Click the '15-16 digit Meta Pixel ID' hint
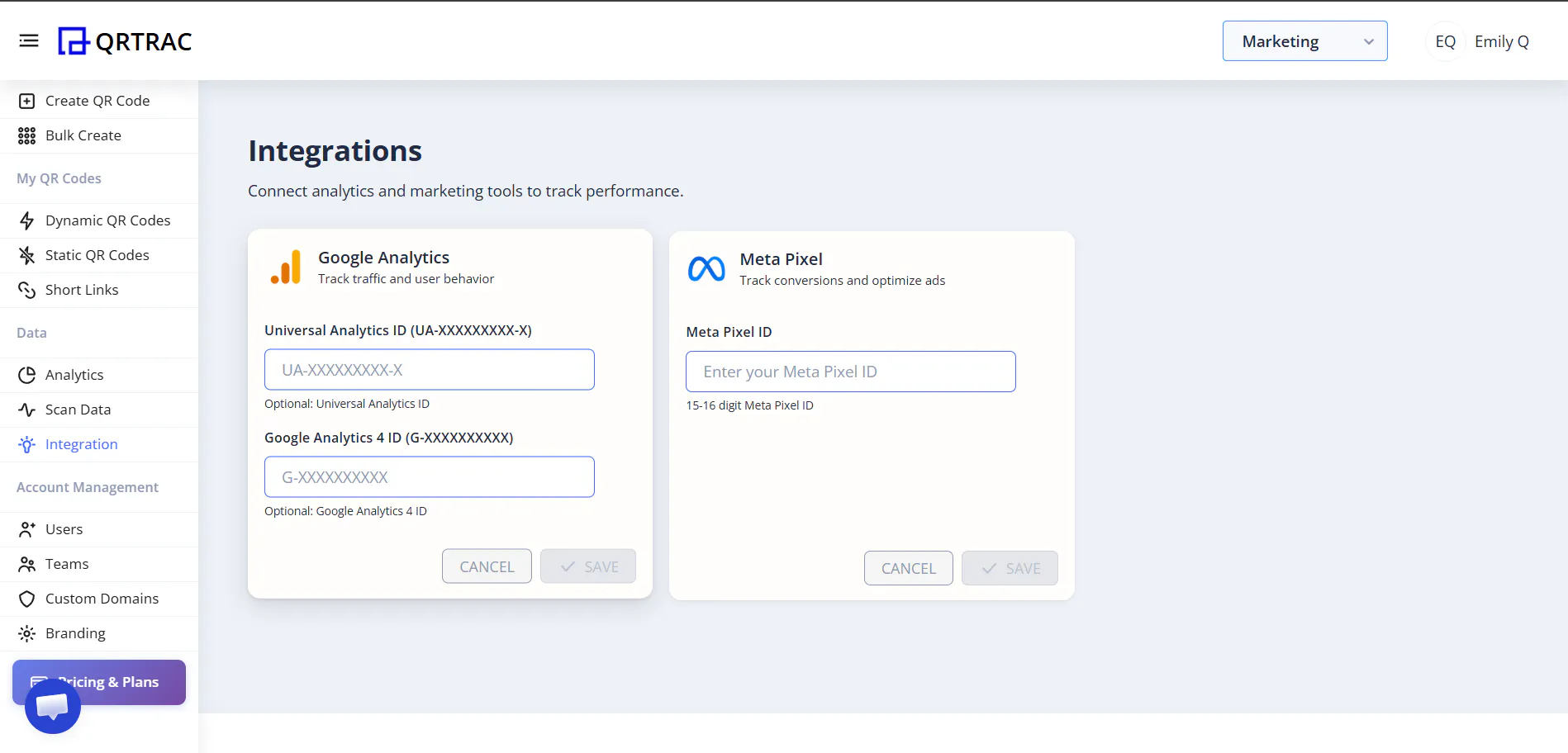The width and height of the screenshot is (1568, 753). 749,405
